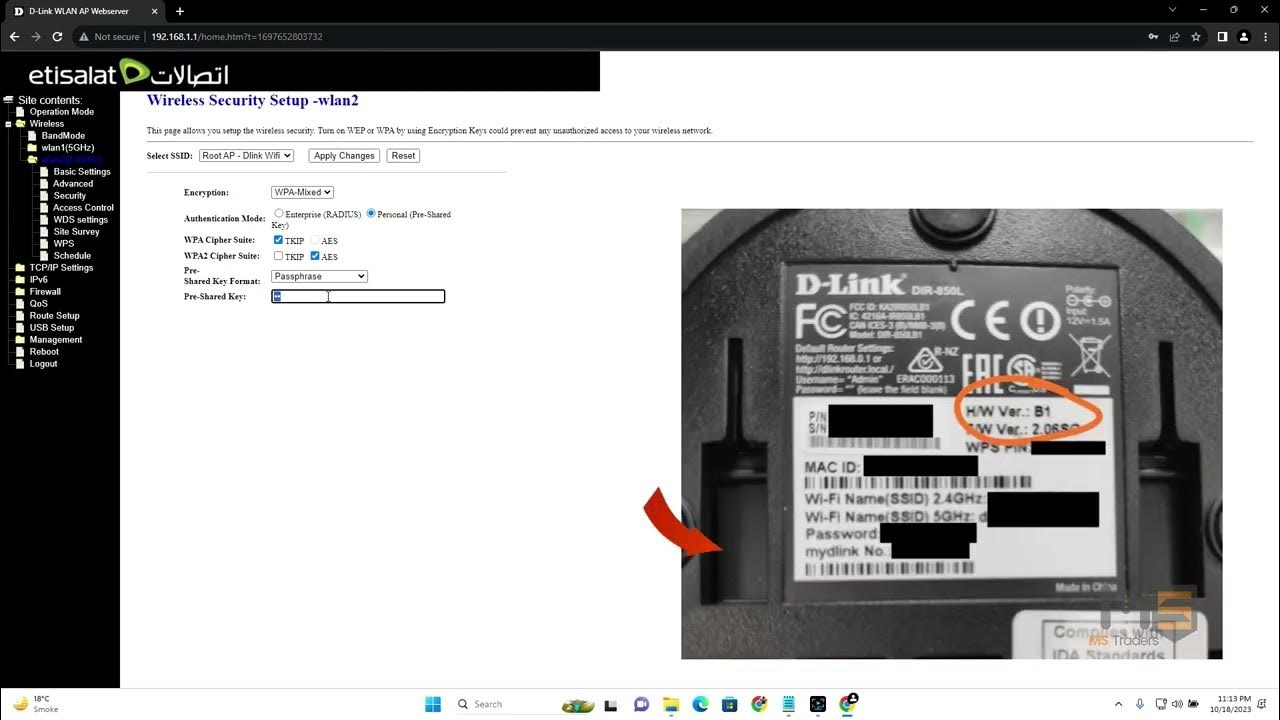Screen dimensions: 1280x720
Task: Open the Encryption WPA-Mixed dropdown
Action: coord(302,192)
